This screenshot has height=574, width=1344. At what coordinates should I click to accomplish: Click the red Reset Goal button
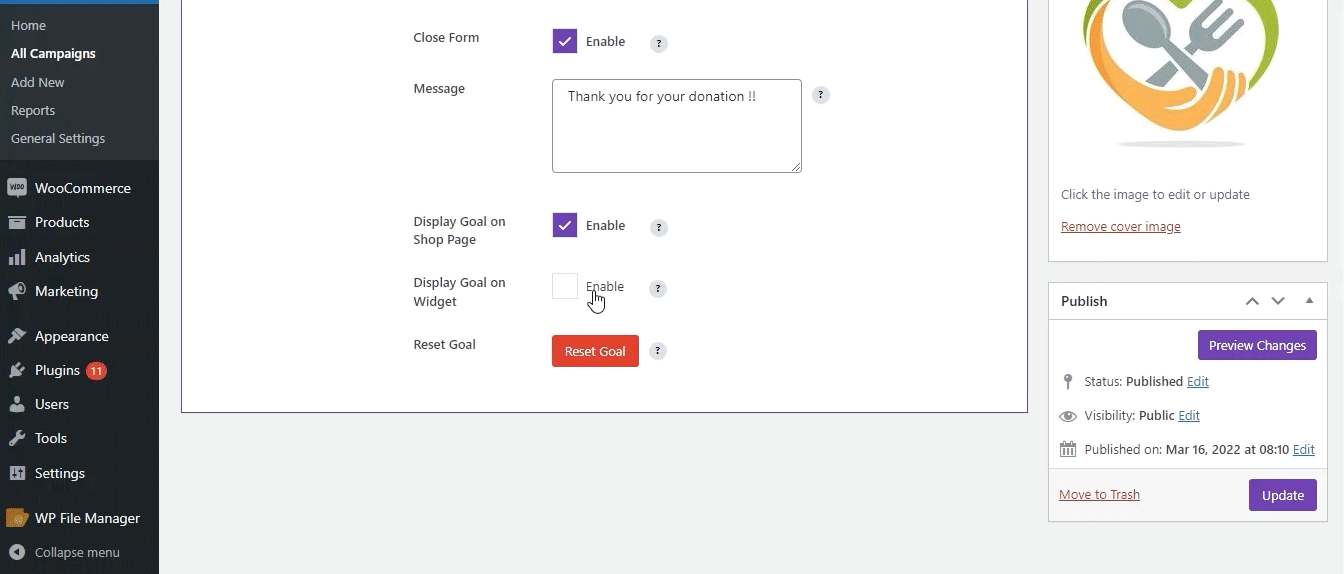pyautogui.click(x=595, y=351)
